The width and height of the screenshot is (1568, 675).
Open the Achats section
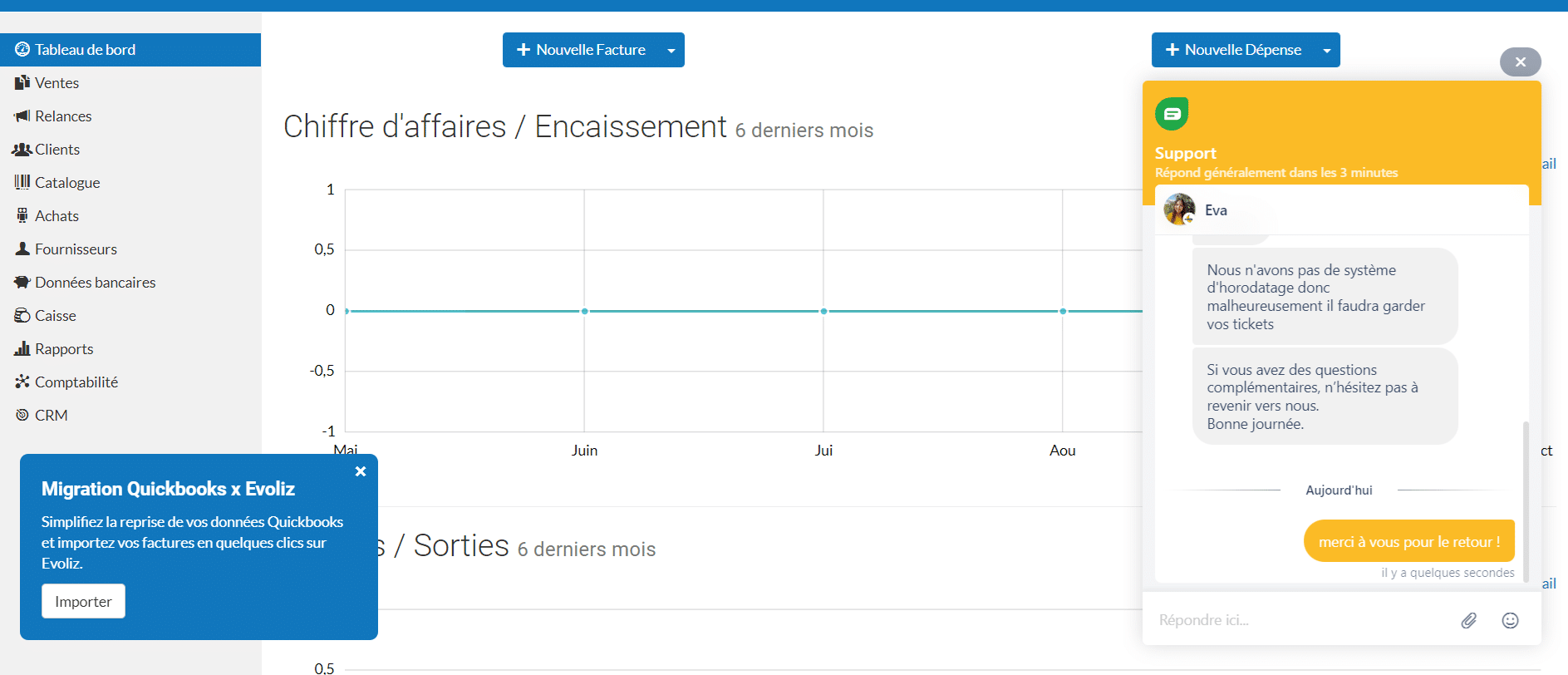tap(130, 216)
